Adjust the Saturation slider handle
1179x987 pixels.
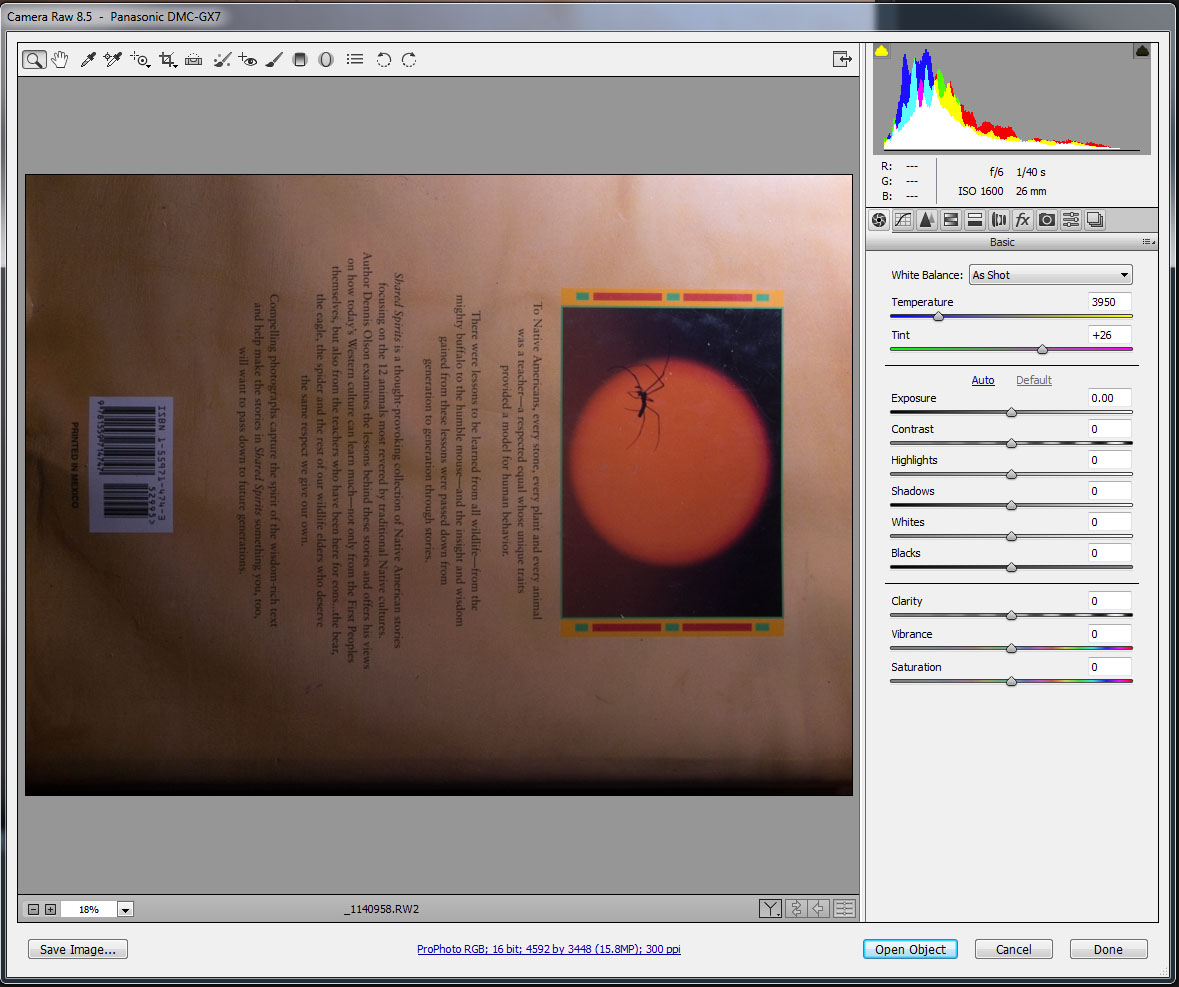pos(1011,681)
